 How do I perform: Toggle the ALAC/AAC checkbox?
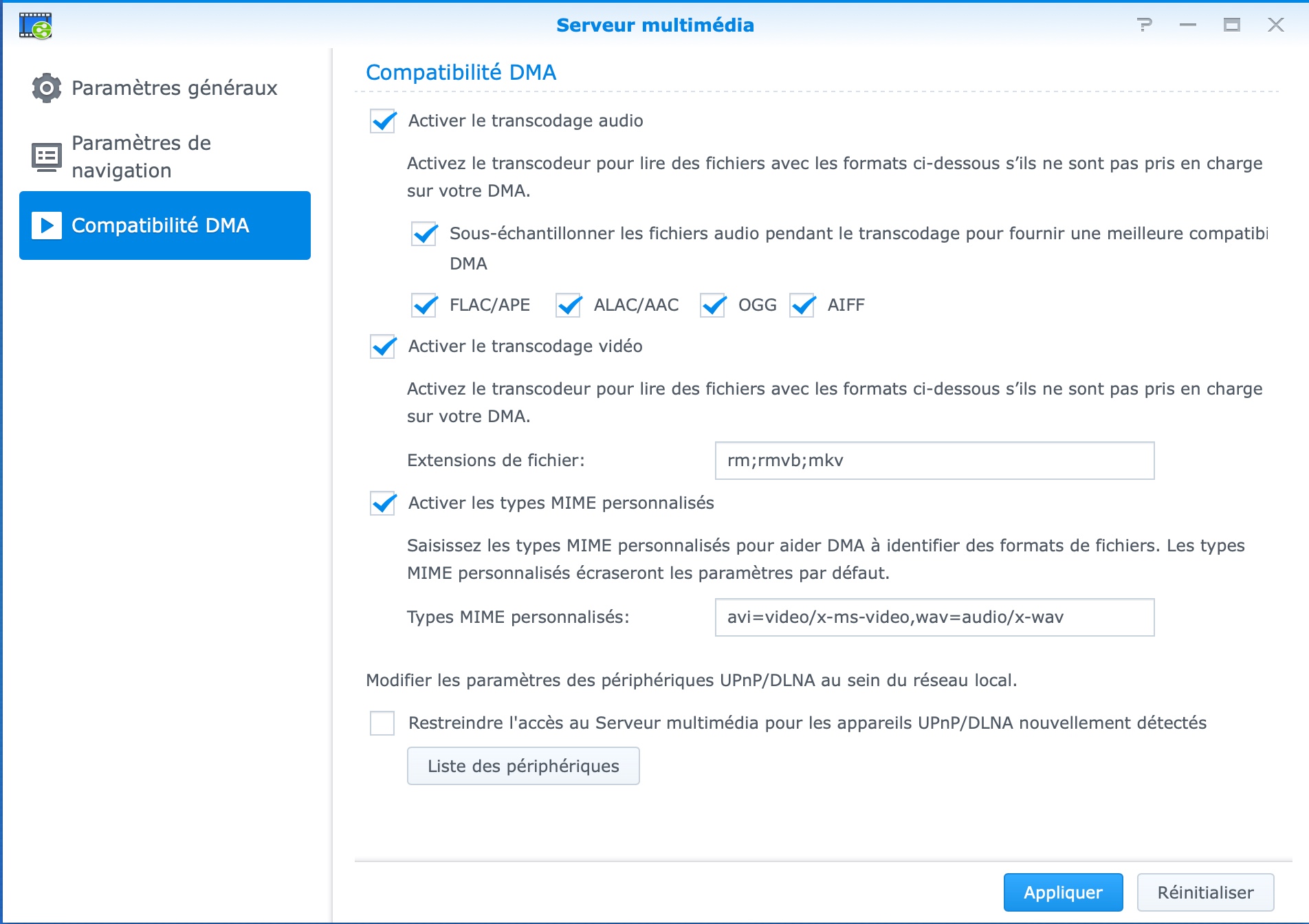[569, 305]
